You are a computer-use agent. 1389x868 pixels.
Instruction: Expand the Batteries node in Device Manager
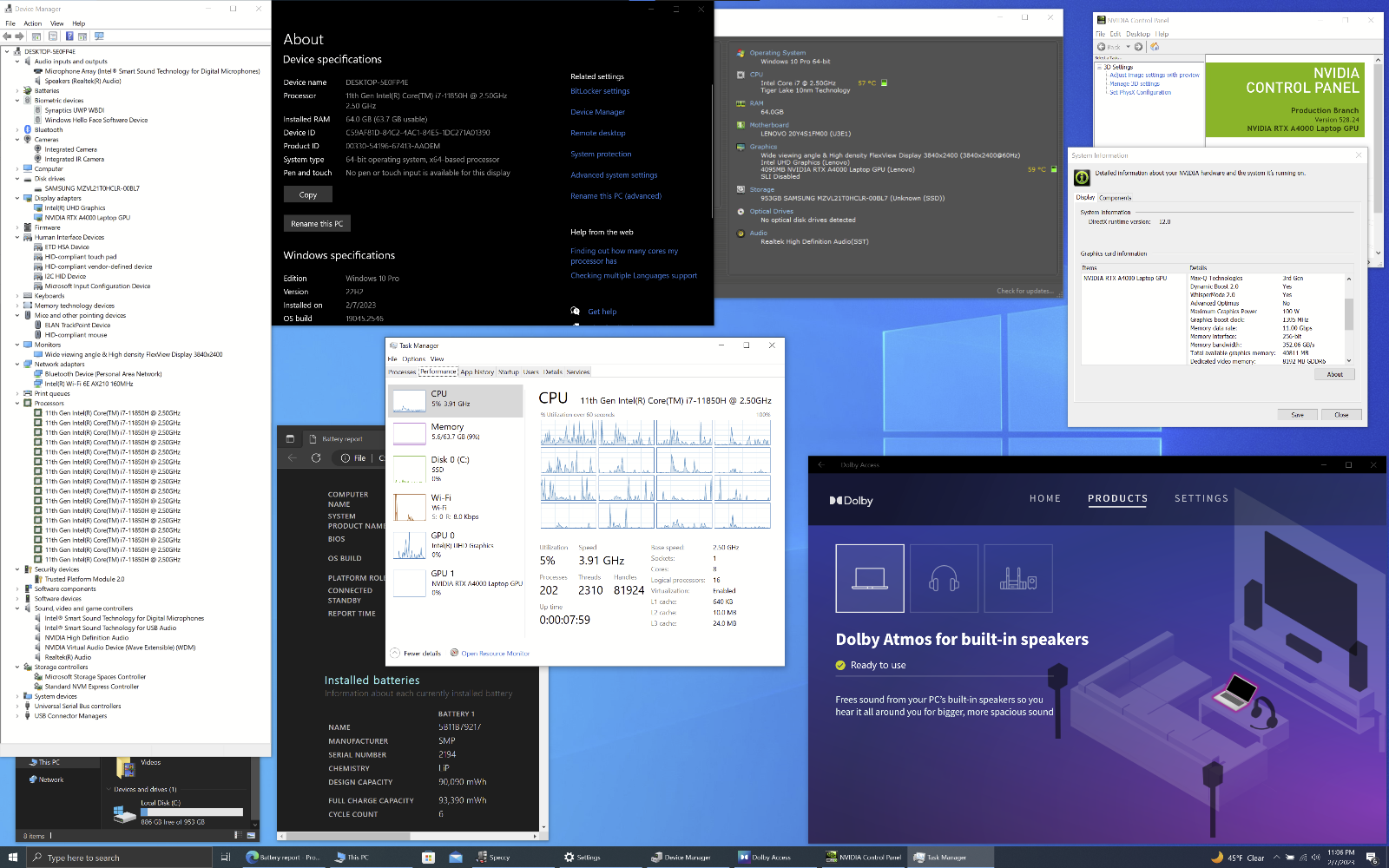click(16, 90)
